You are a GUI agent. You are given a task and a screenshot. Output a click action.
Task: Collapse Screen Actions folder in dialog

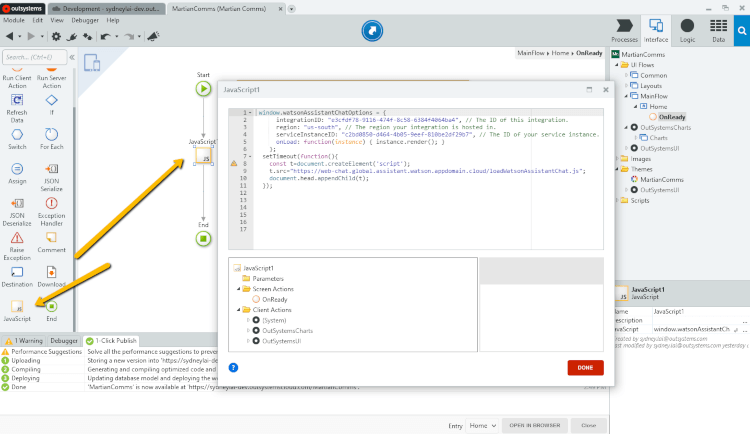coord(239,289)
